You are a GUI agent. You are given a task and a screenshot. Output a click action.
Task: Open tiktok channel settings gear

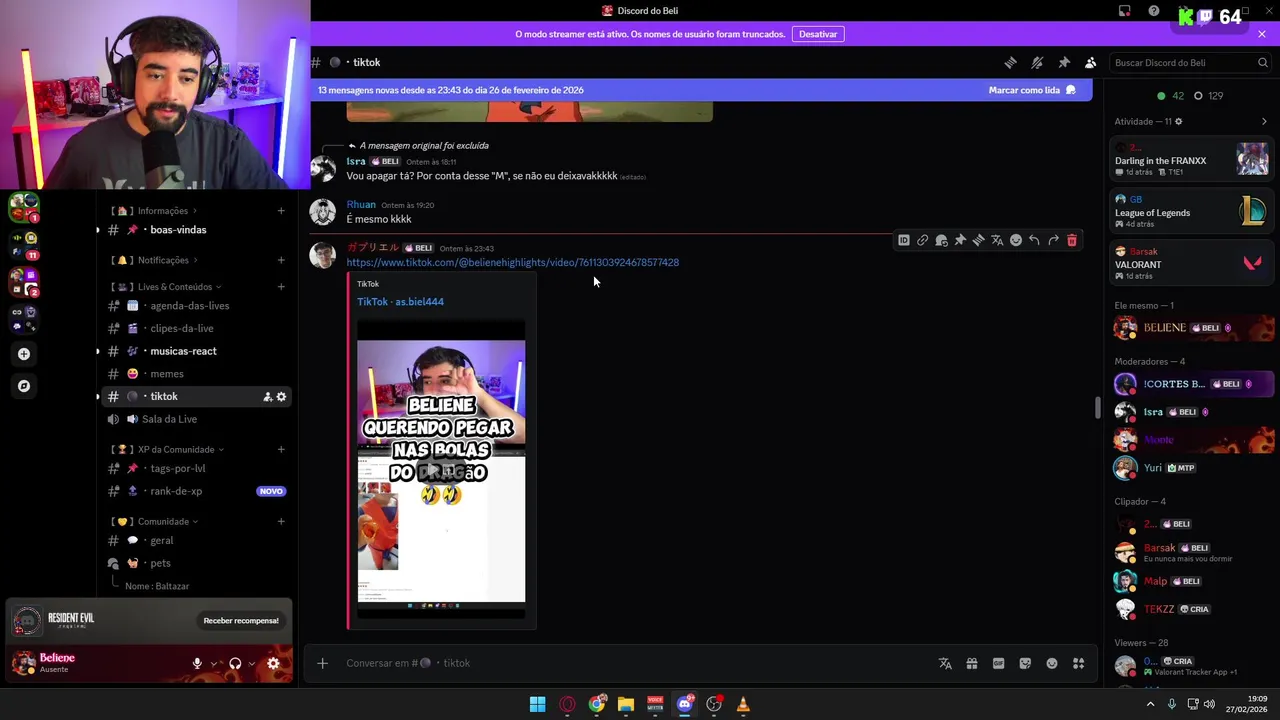click(x=281, y=397)
